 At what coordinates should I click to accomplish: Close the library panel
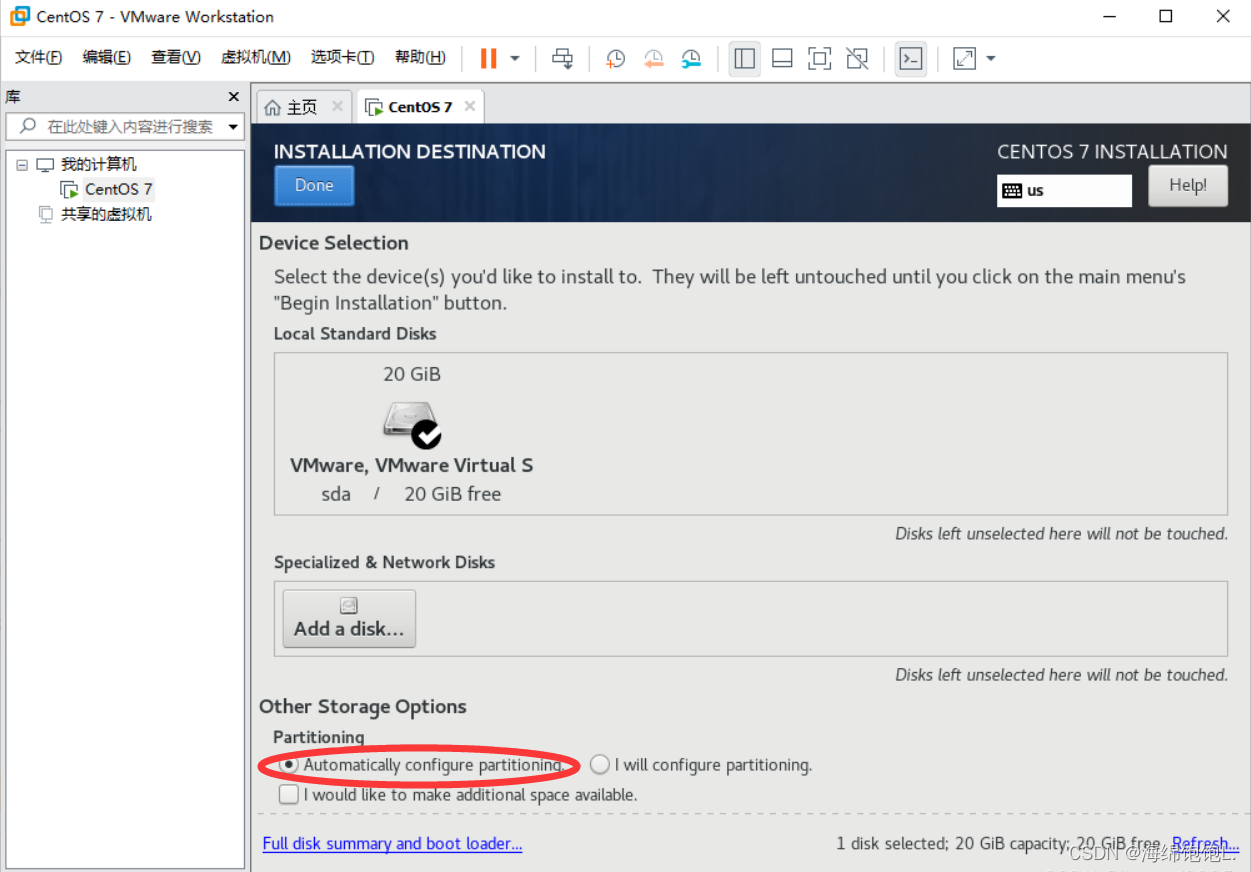(234, 97)
